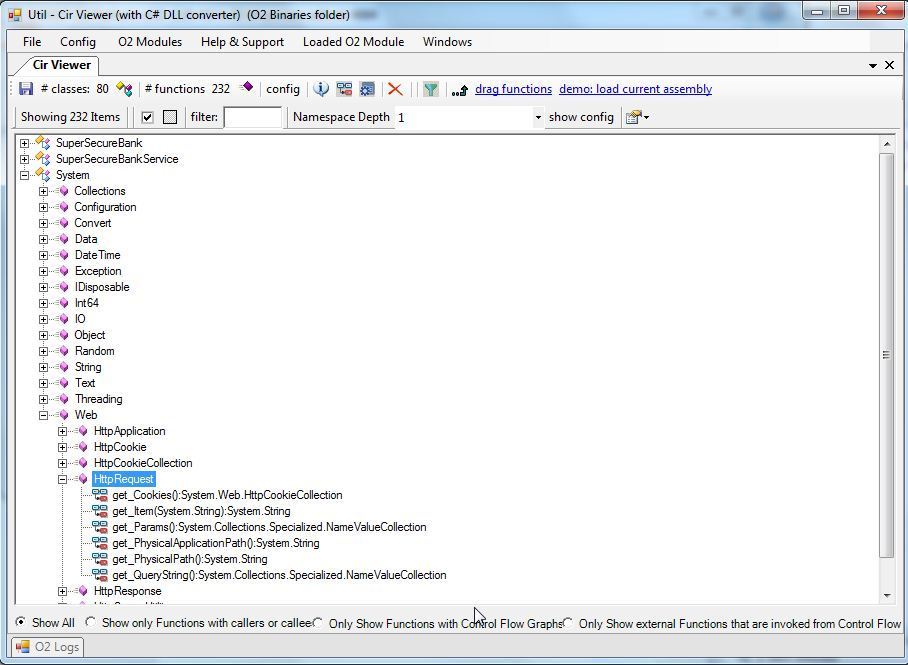Click the classes icon next to 80
The width and height of the screenshot is (908, 665).
(x=124, y=89)
